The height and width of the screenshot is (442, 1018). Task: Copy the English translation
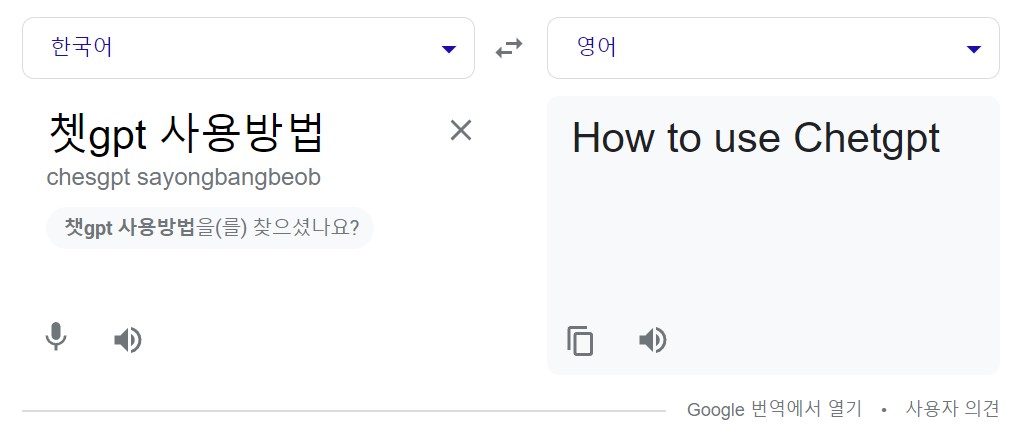(x=580, y=340)
